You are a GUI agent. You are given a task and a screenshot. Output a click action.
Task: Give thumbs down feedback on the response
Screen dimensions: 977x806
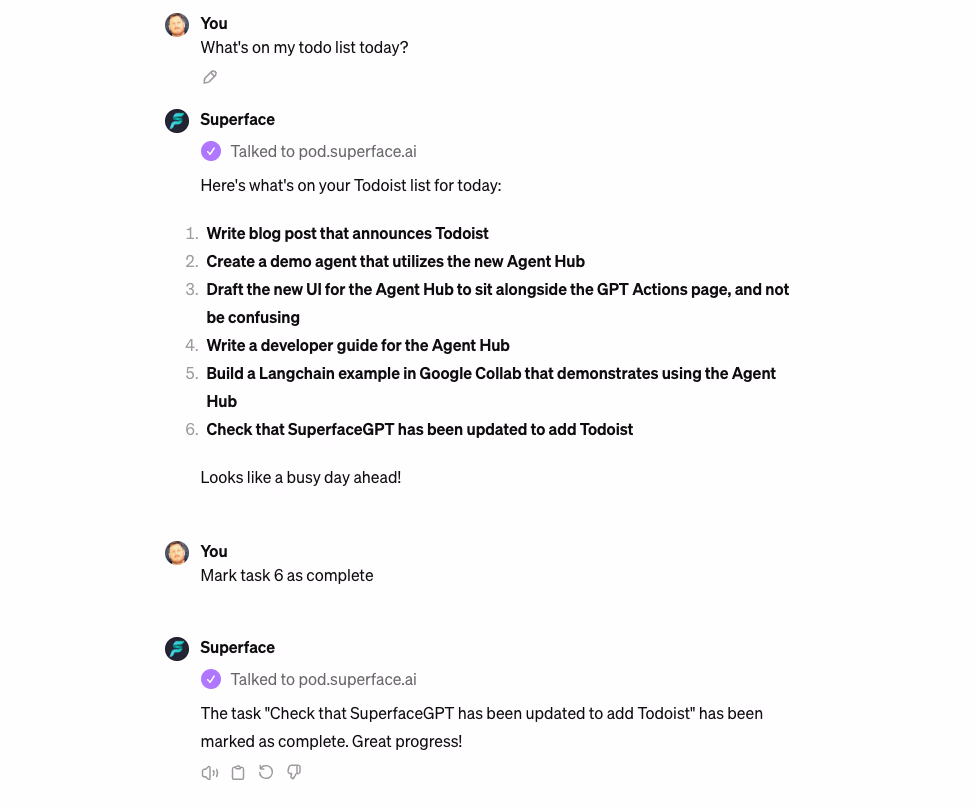(293, 772)
